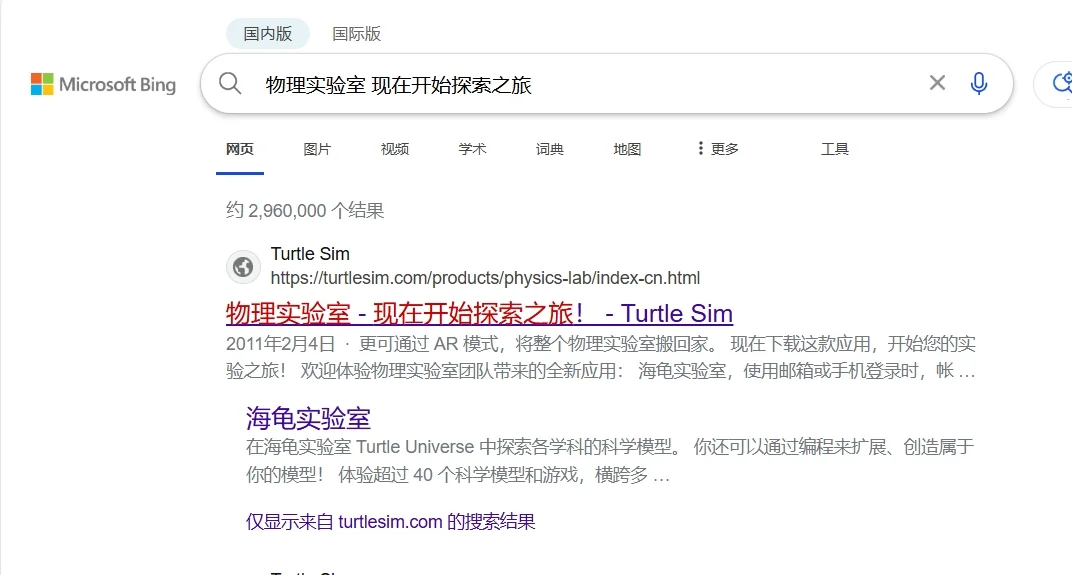Screen dimensions: 1072x575
Task: Click the globe icon for Turtle Sim
Action: [x=243, y=267]
